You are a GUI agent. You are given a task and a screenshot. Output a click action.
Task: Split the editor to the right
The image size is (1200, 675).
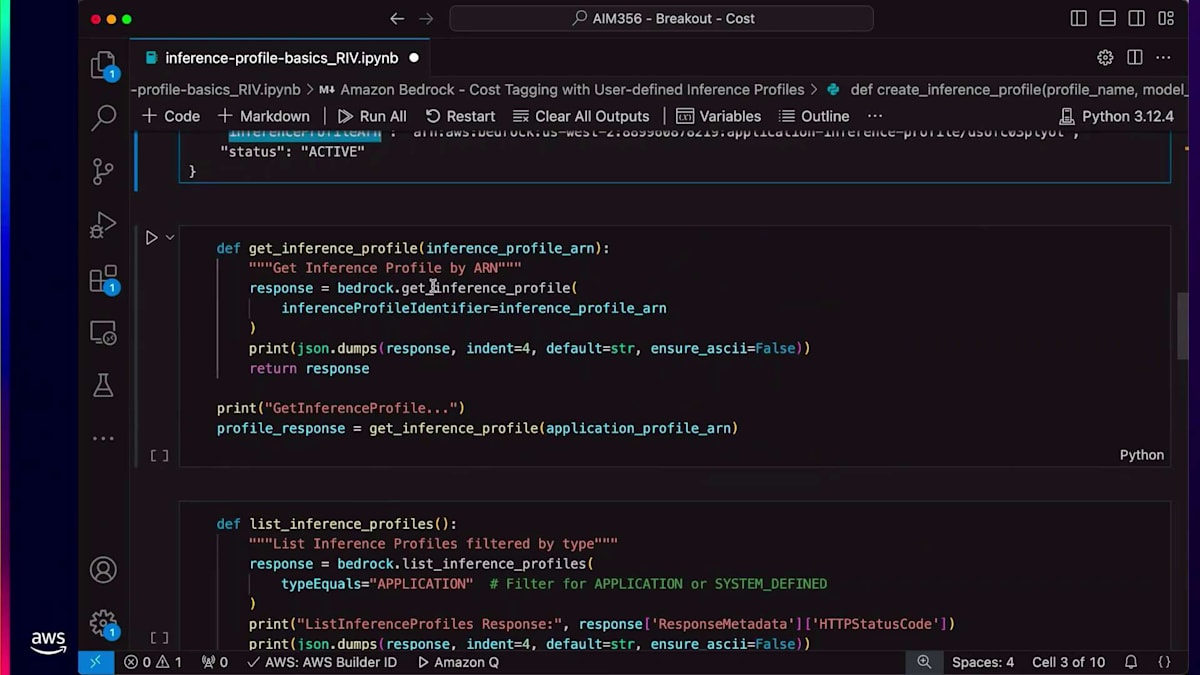point(1134,58)
